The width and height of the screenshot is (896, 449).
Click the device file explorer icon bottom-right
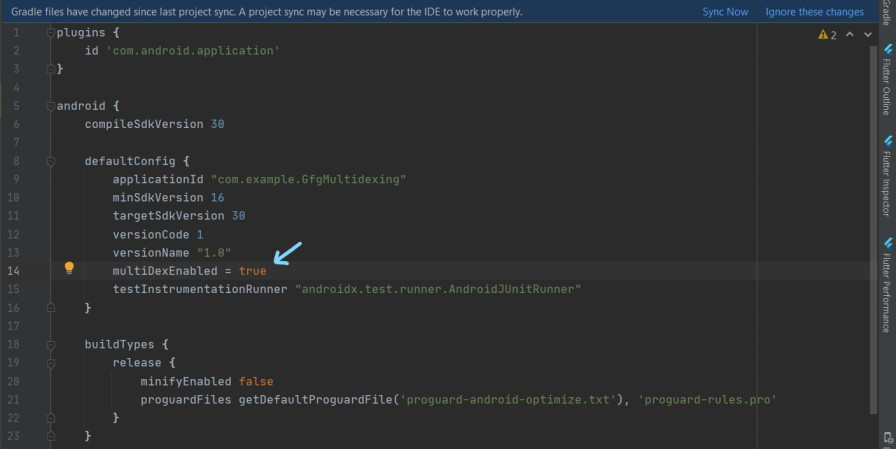pos(888,437)
